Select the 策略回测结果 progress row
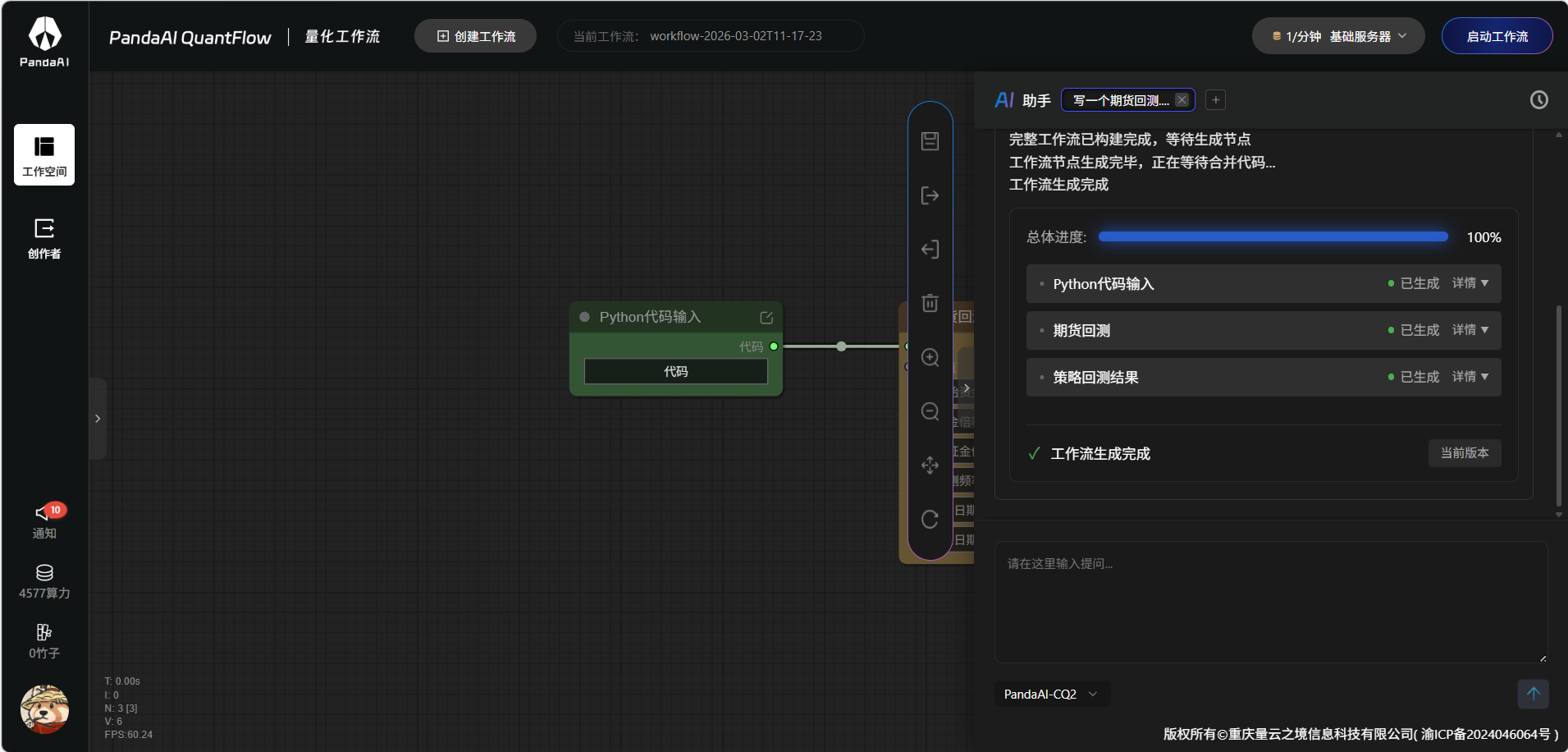Screen dimensions: 1568x752 [1264, 377]
